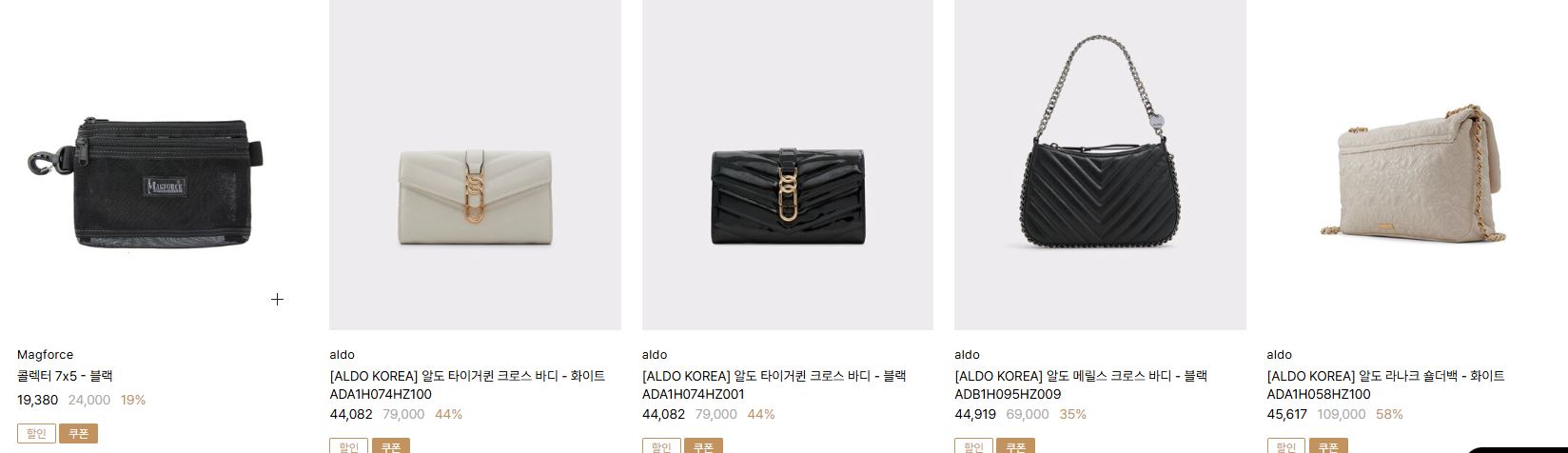Click the 쿠폰 badge under Magforce pouch
Image resolution: width=1568 pixels, height=453 pixels.
[78, 433]
